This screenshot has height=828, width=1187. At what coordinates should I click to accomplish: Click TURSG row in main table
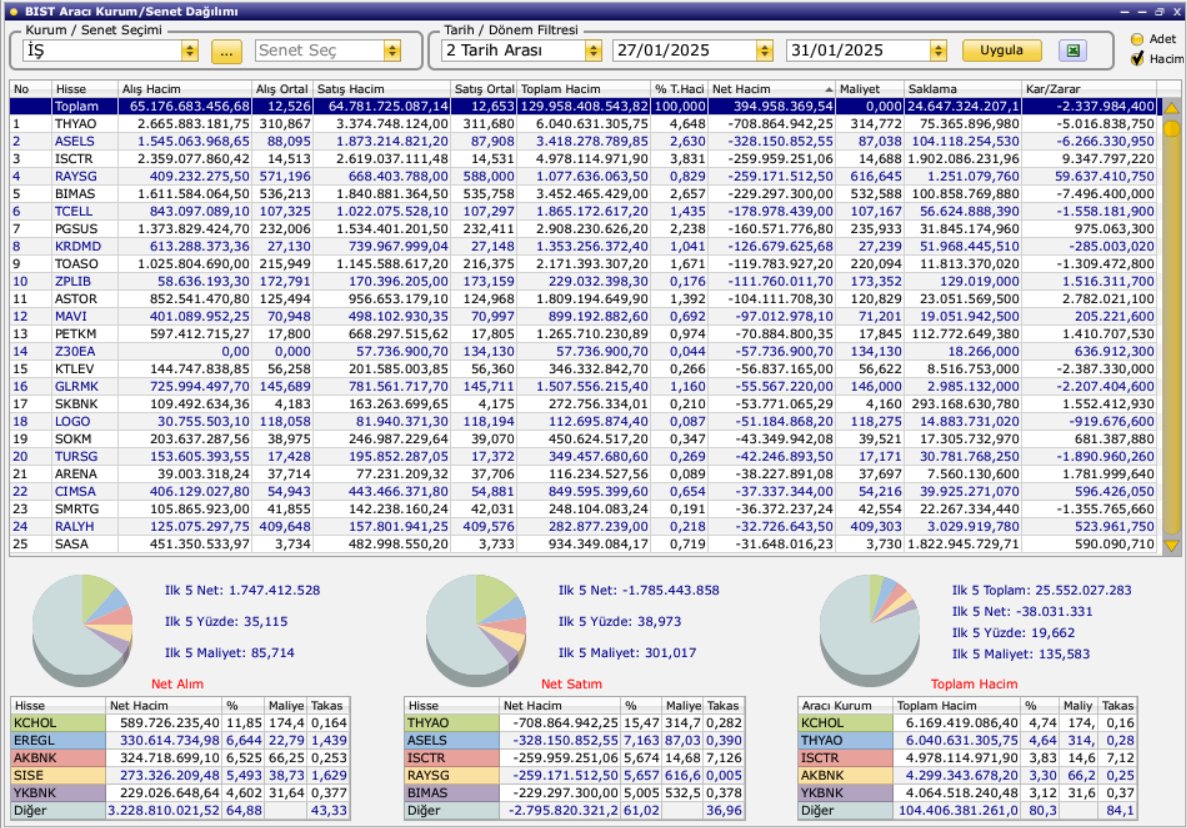tap(583, 456)
